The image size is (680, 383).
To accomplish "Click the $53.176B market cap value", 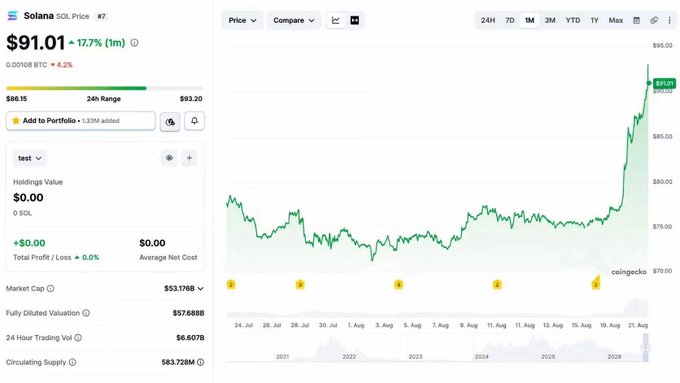I will (x=179, y=288).
